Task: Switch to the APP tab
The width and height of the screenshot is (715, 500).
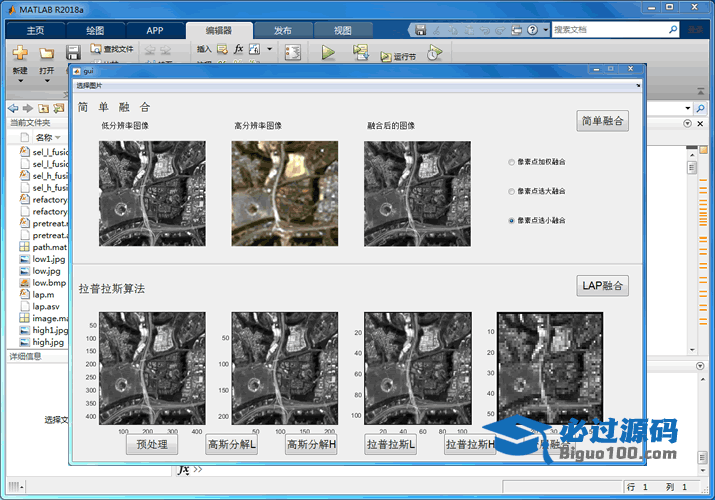Action: pos(155,31)
